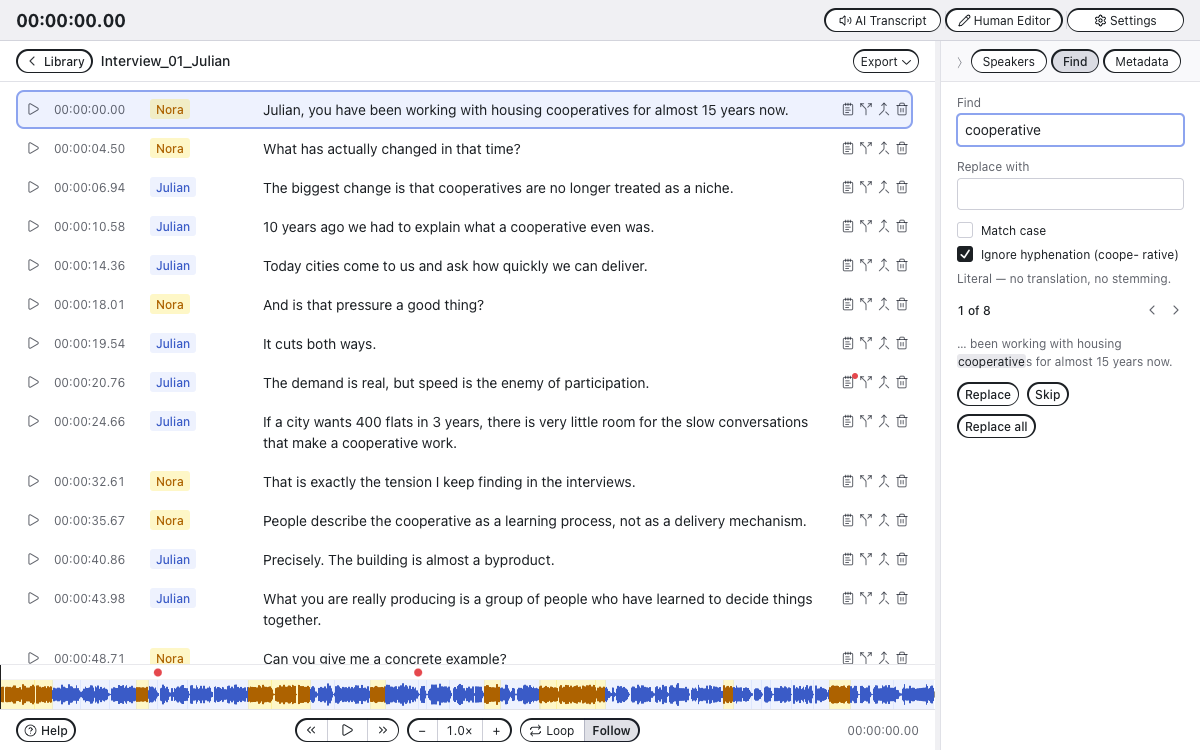Split the 00:00:10.58 segment
1200x750 pixels.
(866, 226)
